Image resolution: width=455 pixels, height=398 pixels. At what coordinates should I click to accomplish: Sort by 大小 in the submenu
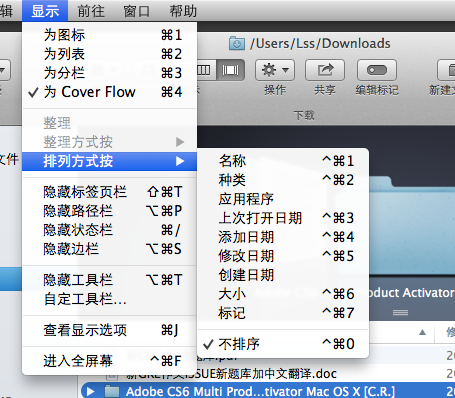point(283,294)
